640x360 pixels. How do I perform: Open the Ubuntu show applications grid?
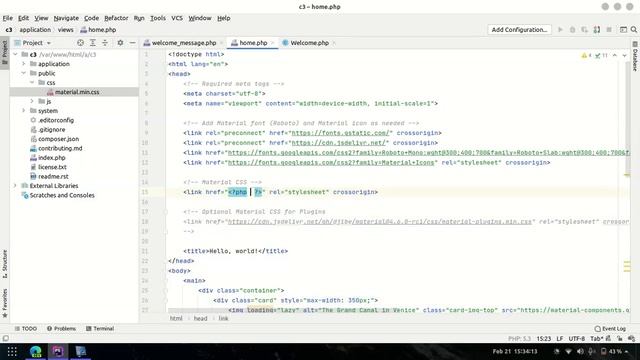[12, 351]
